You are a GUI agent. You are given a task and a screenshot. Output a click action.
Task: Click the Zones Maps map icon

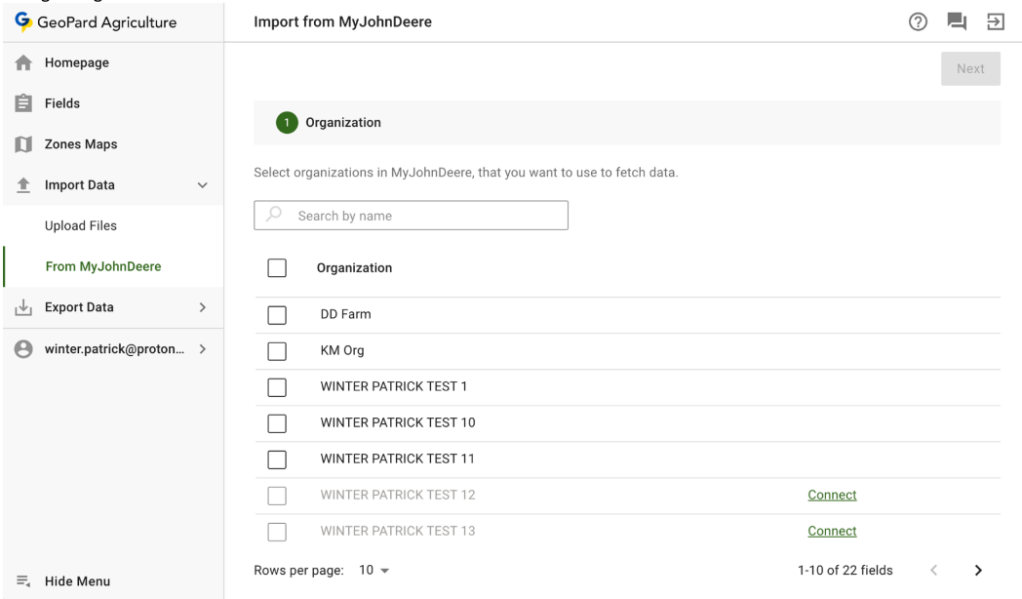tap(23, 145)
